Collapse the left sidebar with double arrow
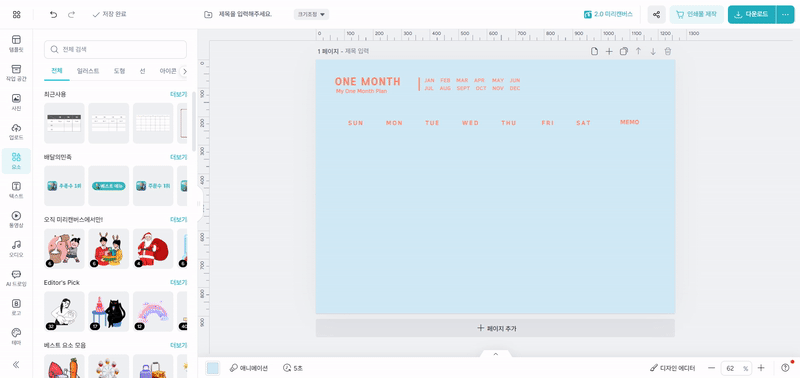 [16, 364]
